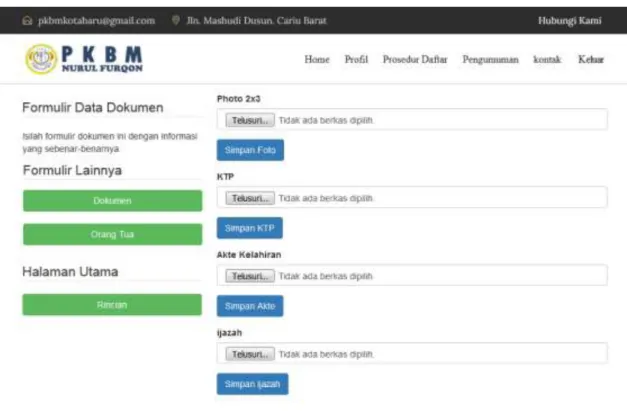Click Keluar to log out
The image size is (627, 411).
pos(591,60)
